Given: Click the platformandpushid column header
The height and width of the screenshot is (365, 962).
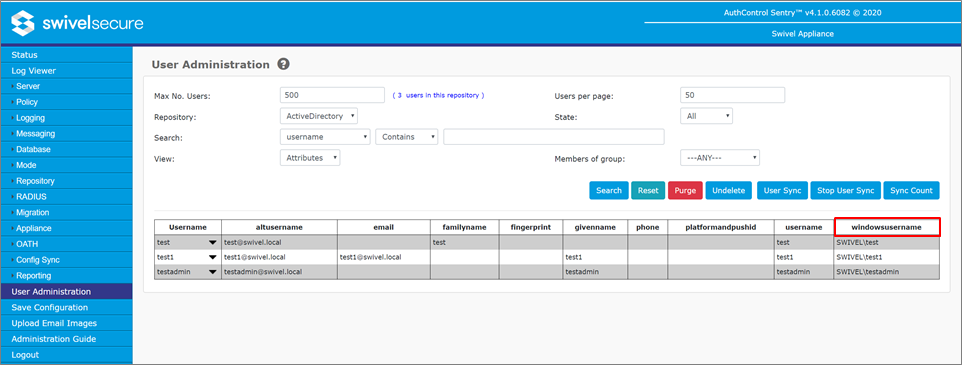Looking at the screenshot, I should coord(721,228).
